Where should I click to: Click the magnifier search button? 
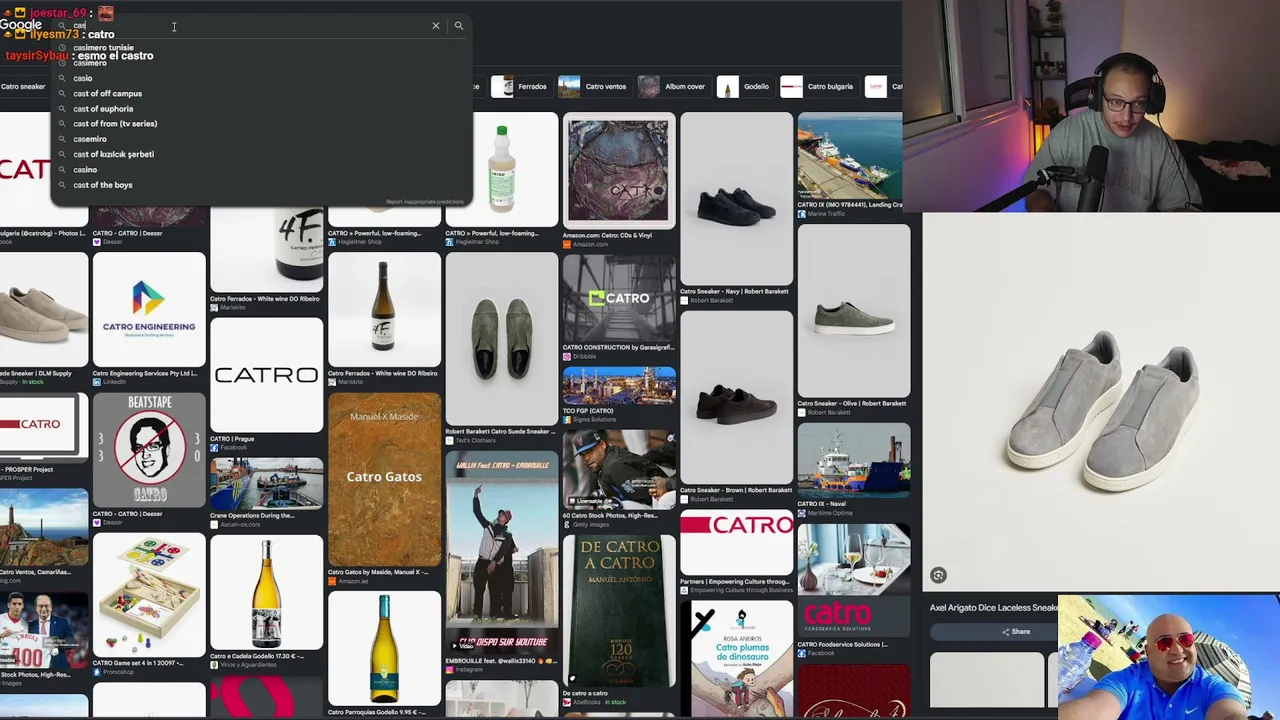pos(459,26)
